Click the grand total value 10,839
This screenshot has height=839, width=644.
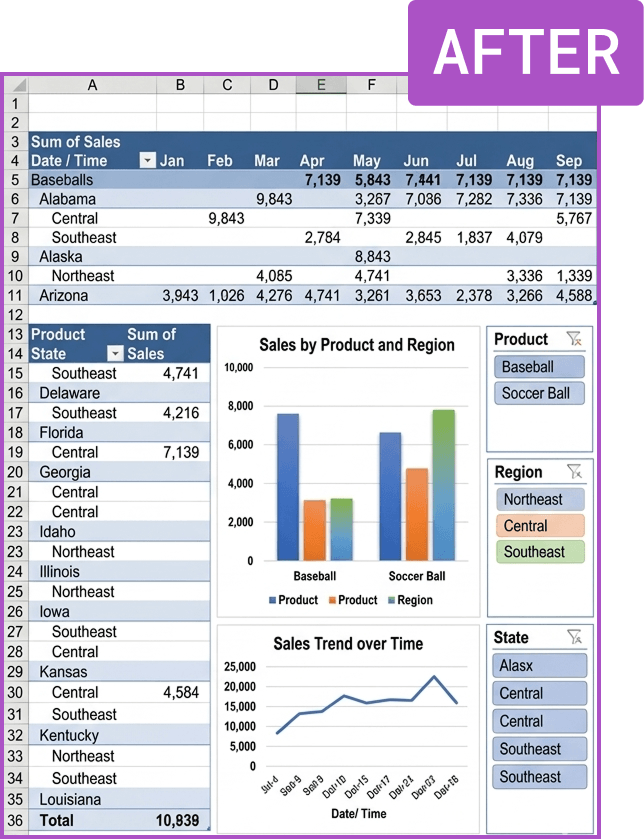177,820
